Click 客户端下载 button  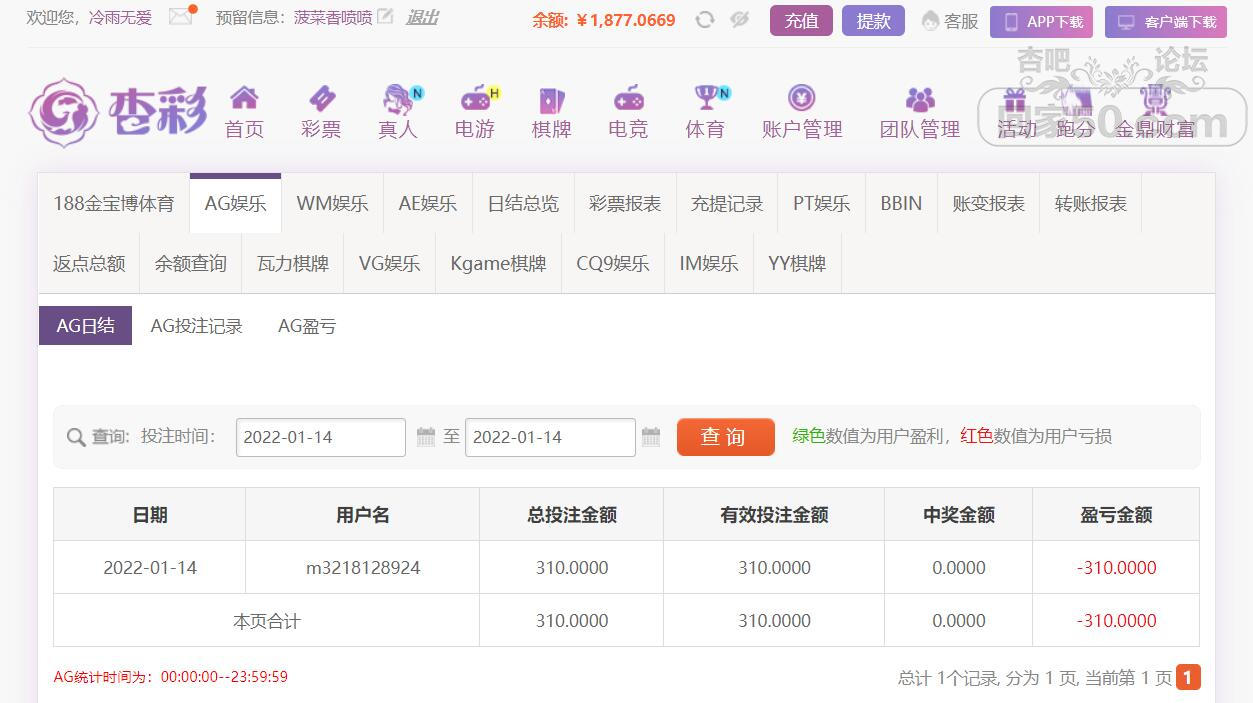click(1165, 21)
